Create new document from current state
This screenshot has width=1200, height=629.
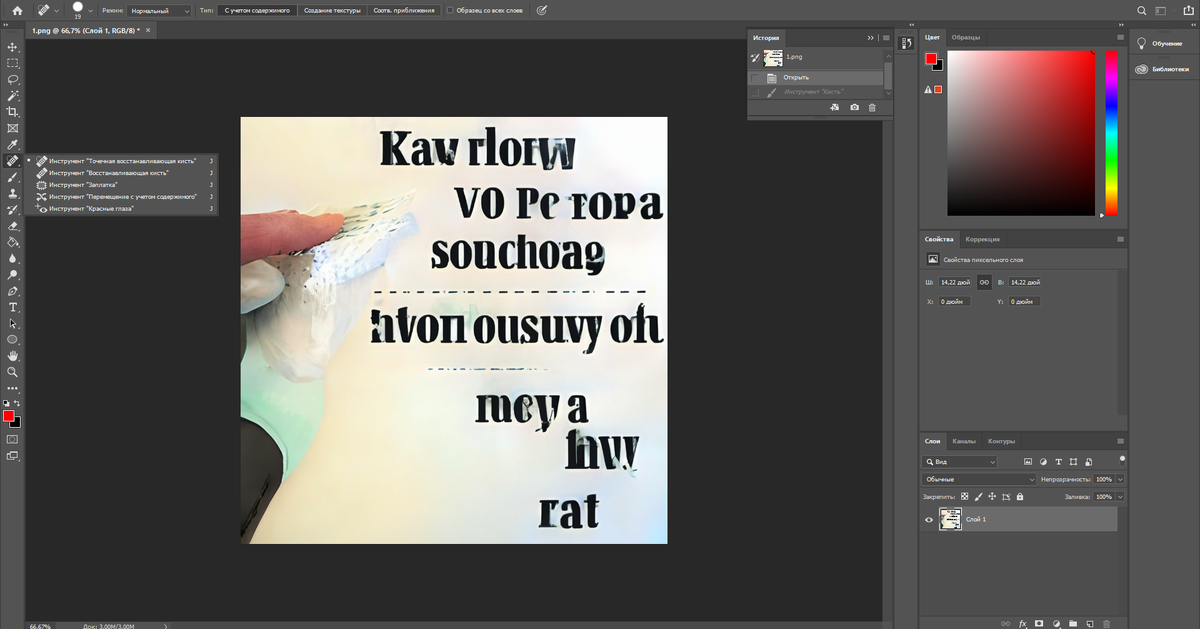[x=835, y=107]
